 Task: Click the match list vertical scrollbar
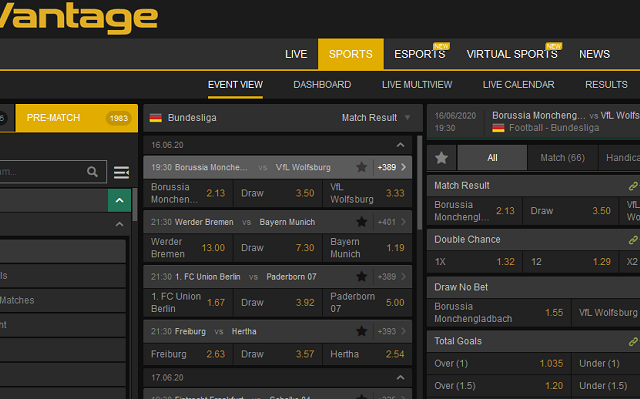pos(419,183)
